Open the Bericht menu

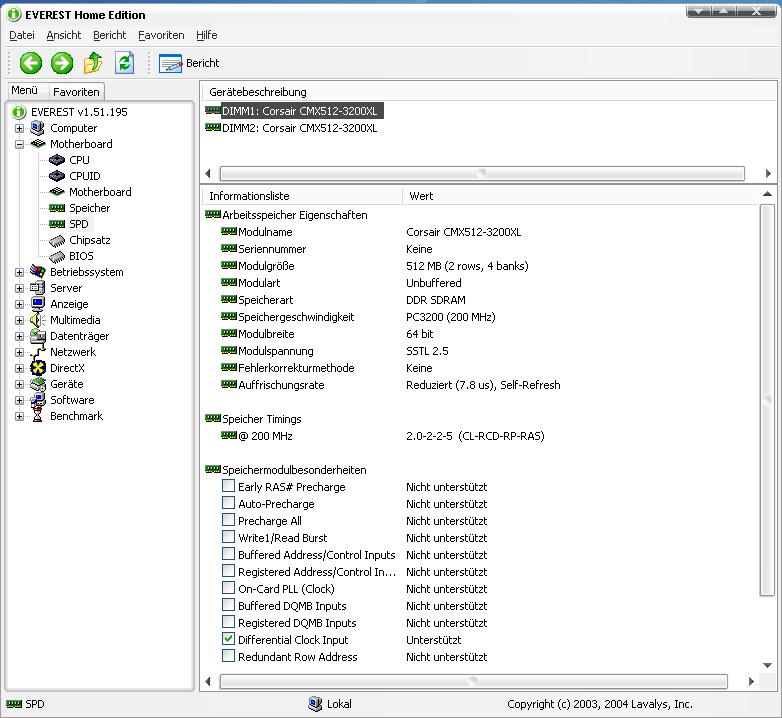coord(110,35)
